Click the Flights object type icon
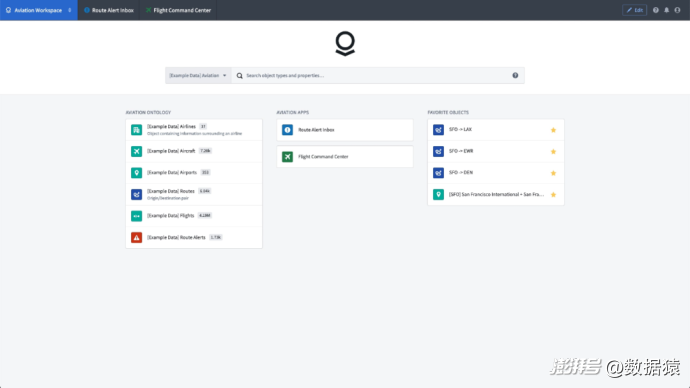This screenshot has height=388, width=690. [136, 216]
